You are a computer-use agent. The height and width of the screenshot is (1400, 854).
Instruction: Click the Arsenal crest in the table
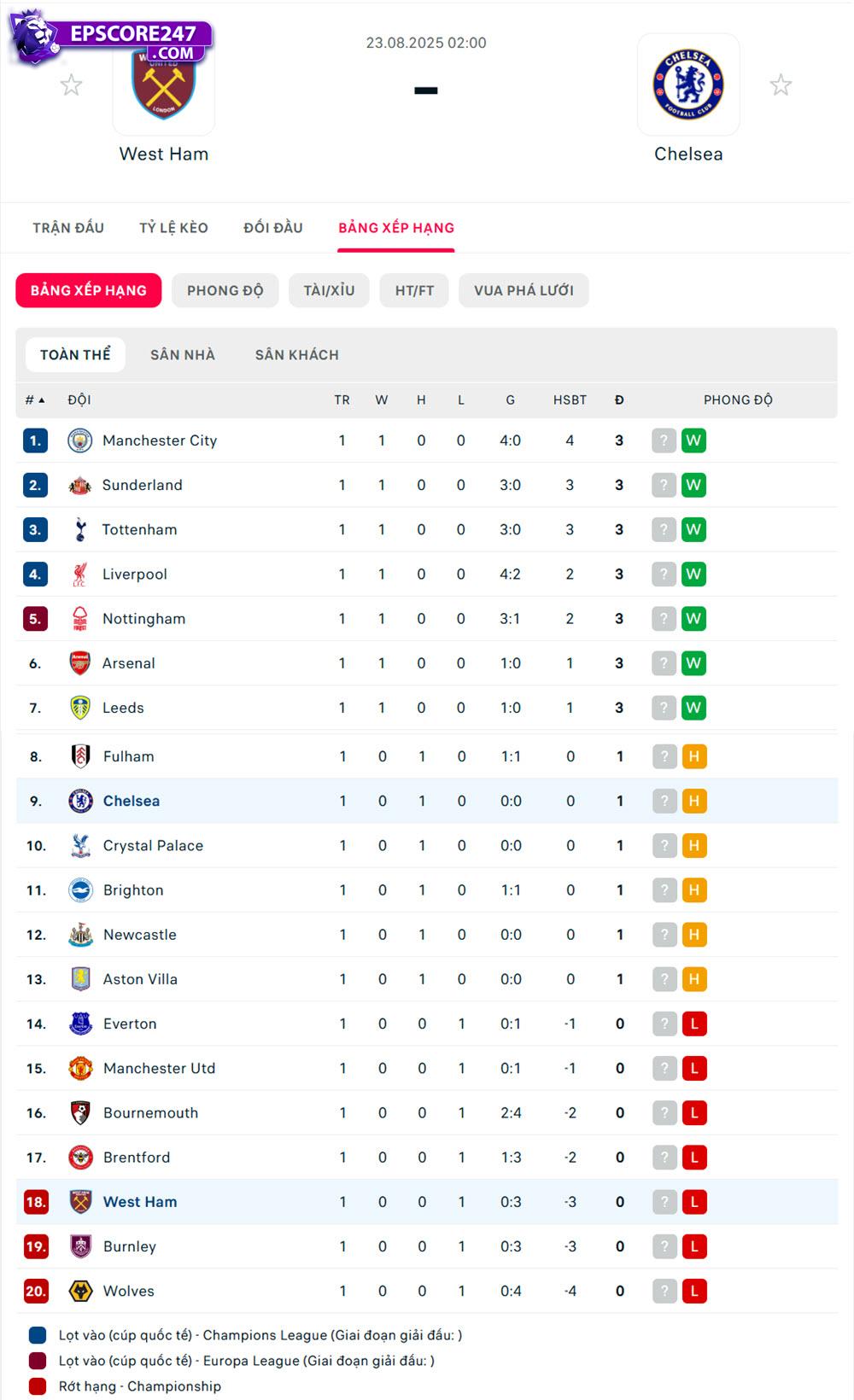pyautogui.click(x=79, y=663)
